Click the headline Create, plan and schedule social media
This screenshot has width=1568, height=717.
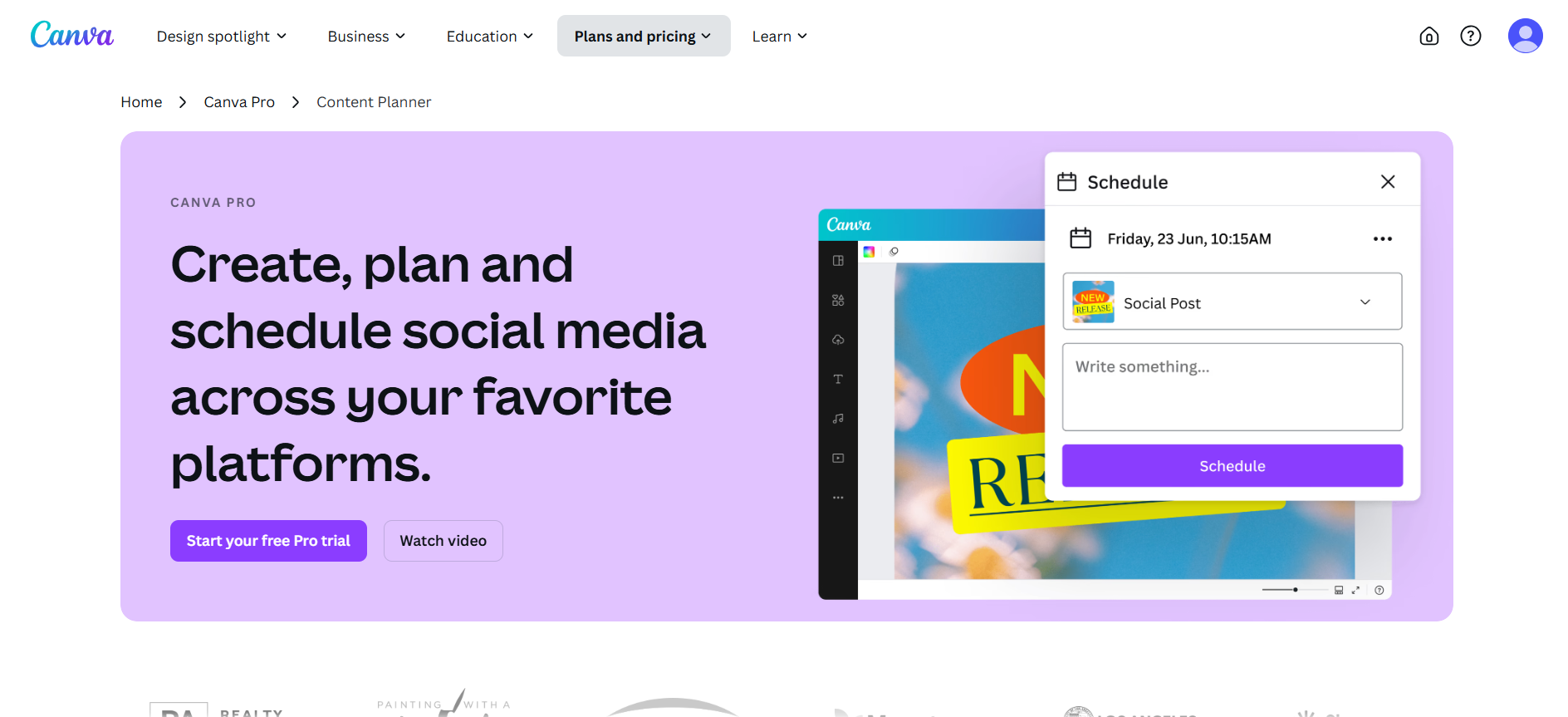coord(438,363)
